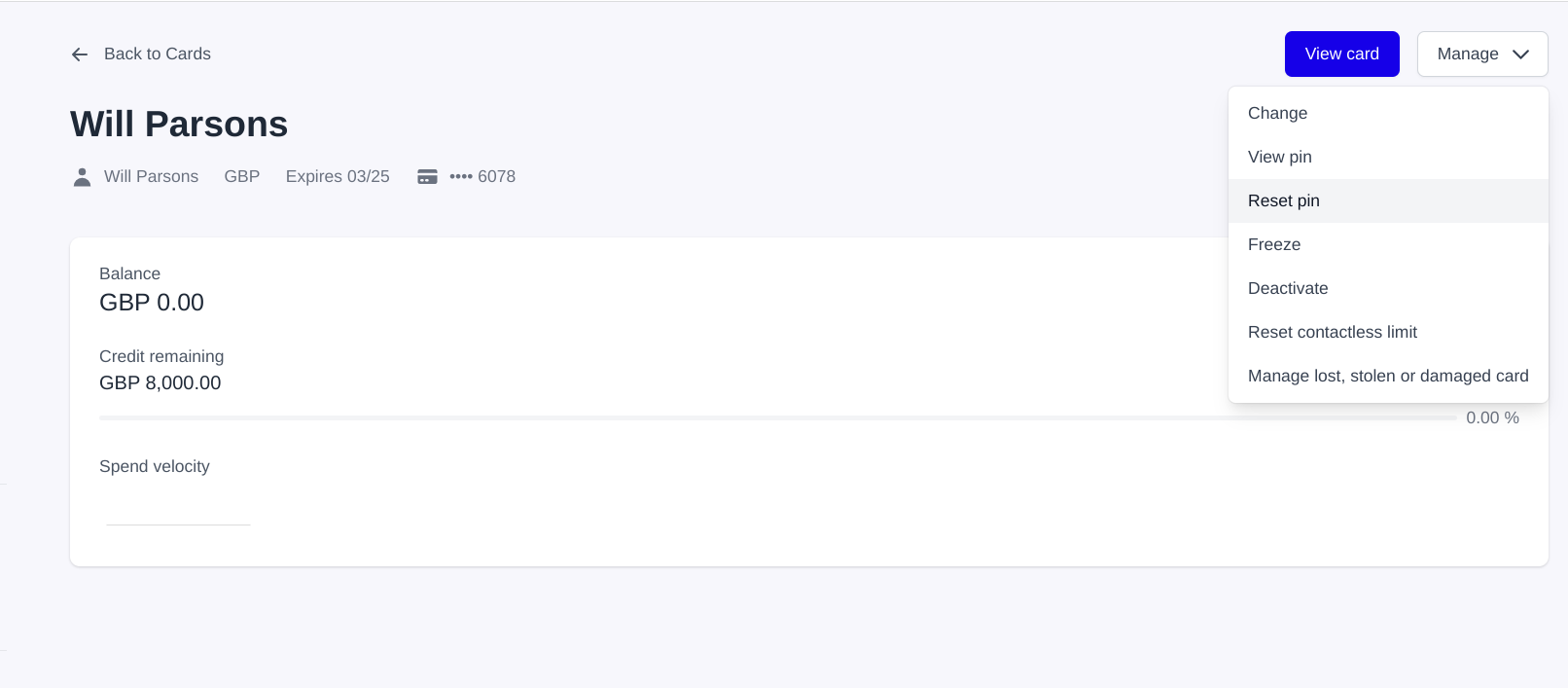Click the back arrow icon
Screen dimensions: 1568x688
pos(80,54)
